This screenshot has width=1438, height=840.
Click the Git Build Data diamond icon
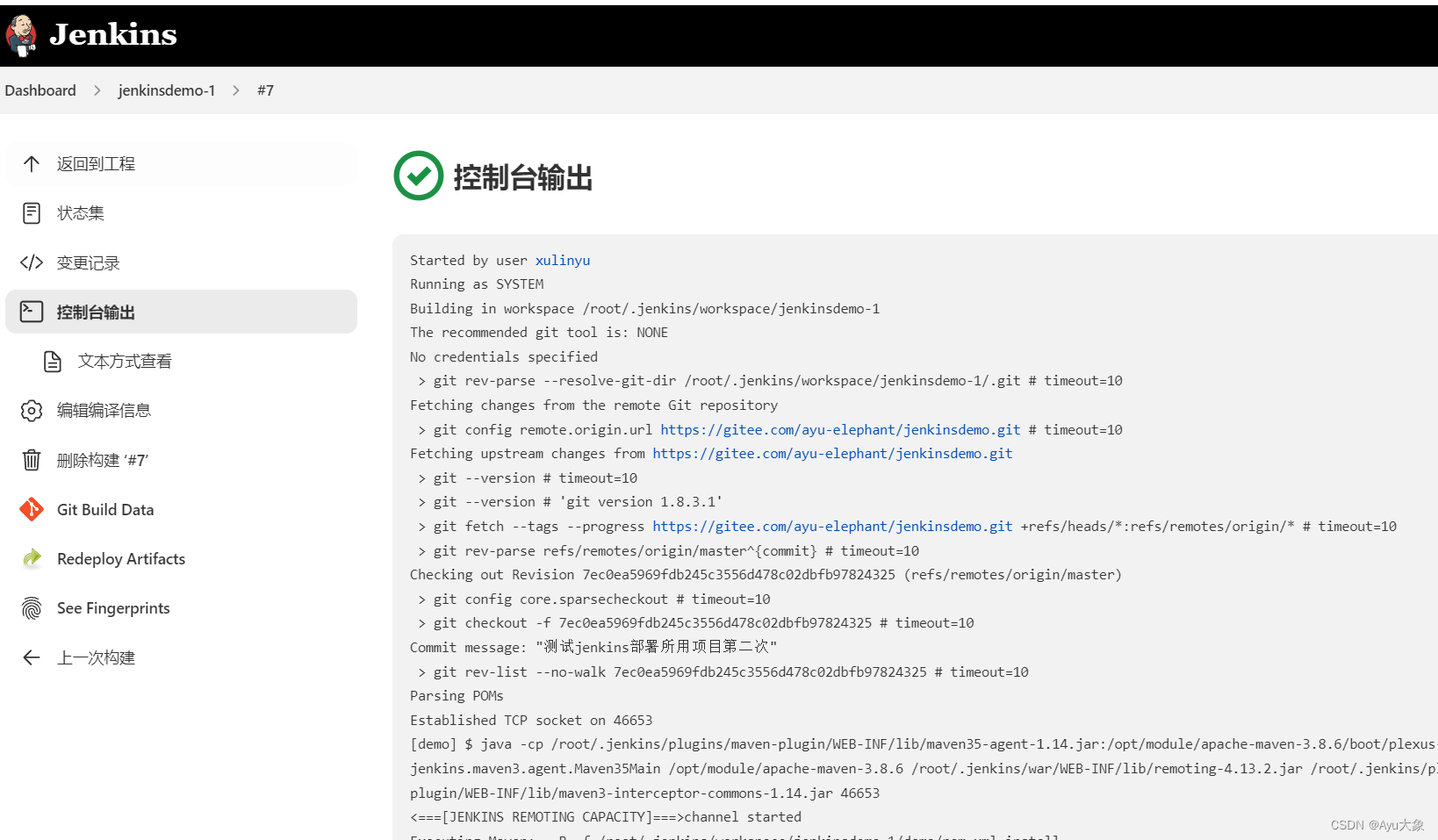click(x=32, y=509)
